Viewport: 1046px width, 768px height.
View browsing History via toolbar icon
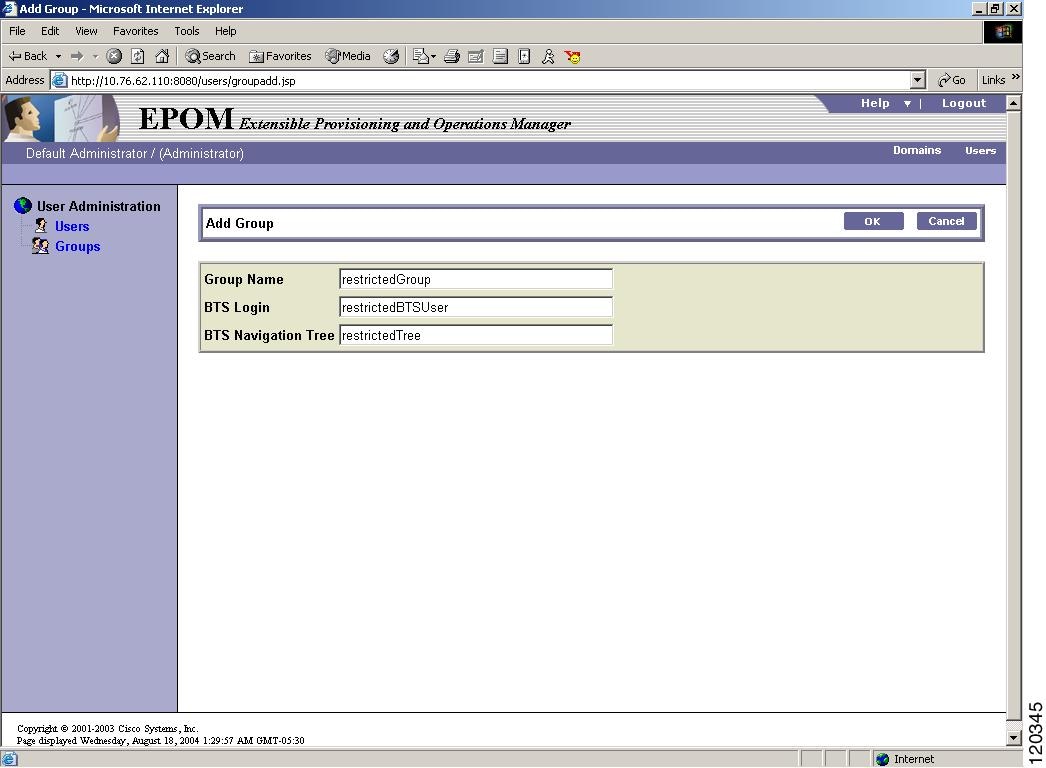pyautogui.click(x=392, y=56)
